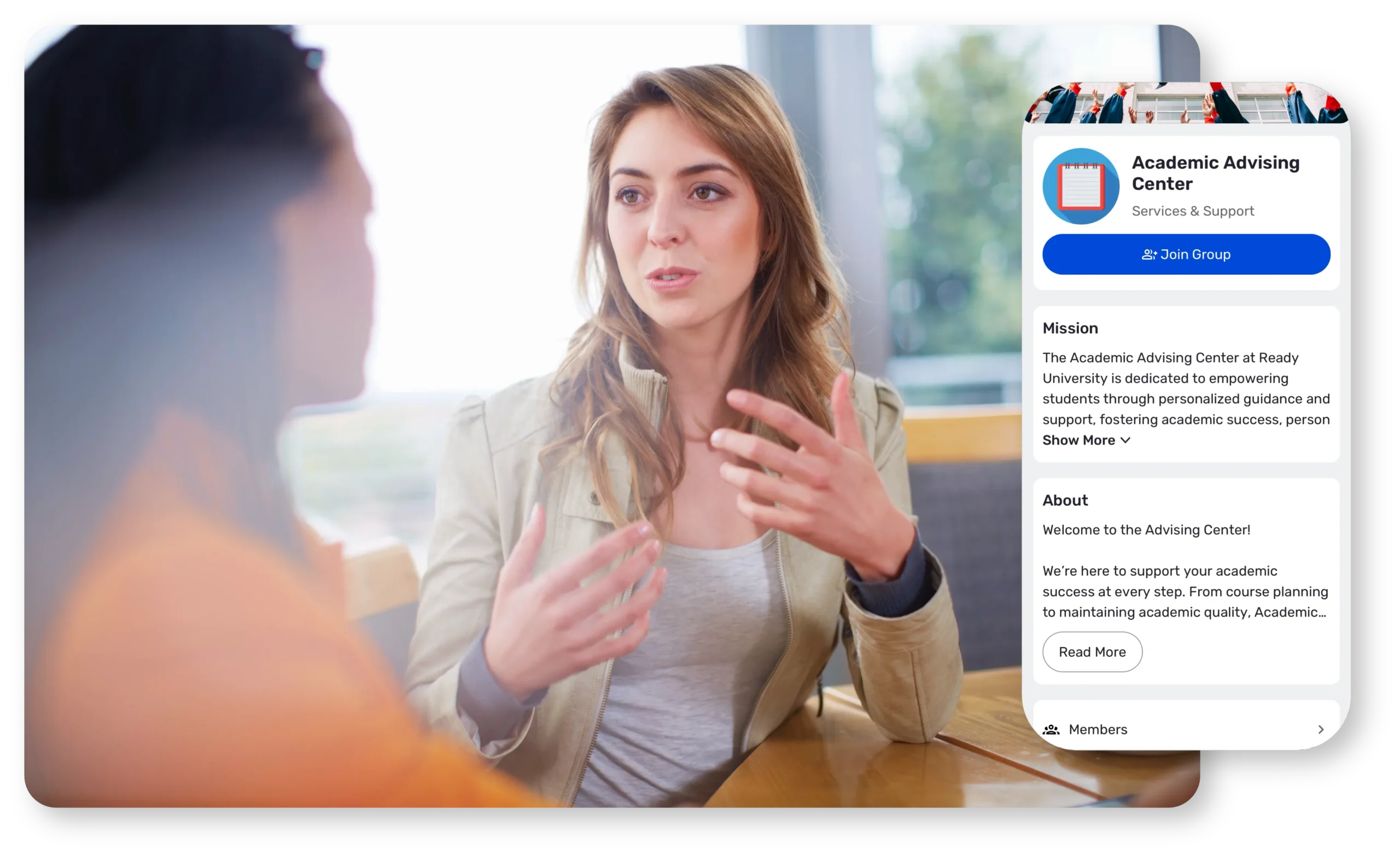The width and height of the screenshot is (1400, 855).
Task: Click the Members people icon
Action: pos(1051,729)
